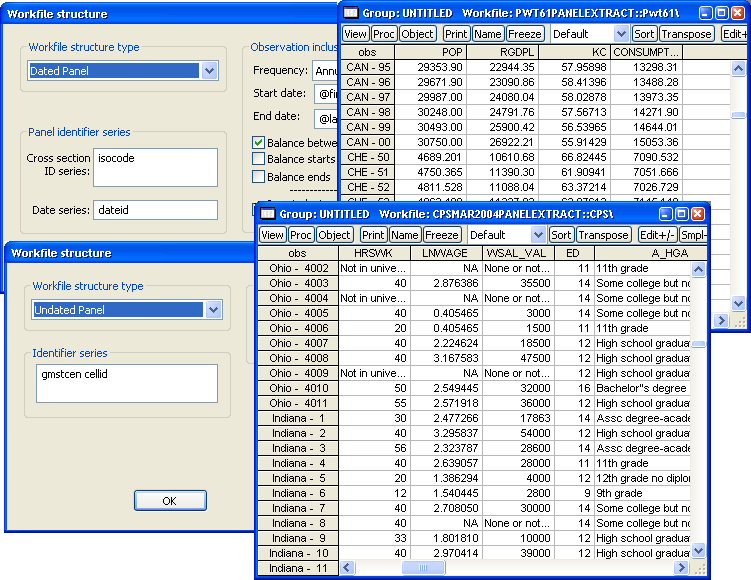This screenshot has width=751, height=580.
Task: Enable the Balance starts checkbox
Action: pos(258,159)
